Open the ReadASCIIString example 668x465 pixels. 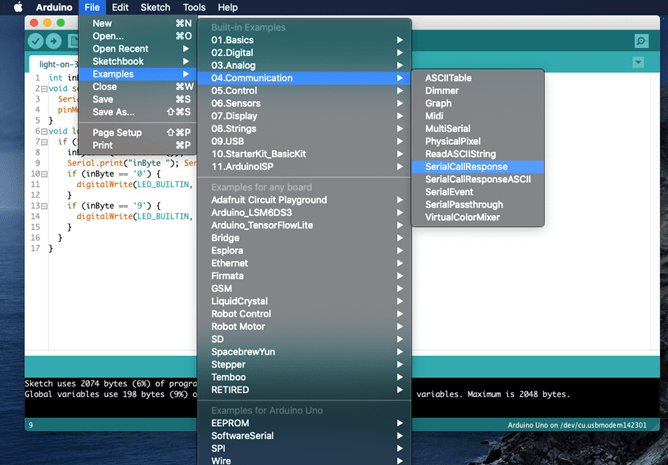click(478, 154)
